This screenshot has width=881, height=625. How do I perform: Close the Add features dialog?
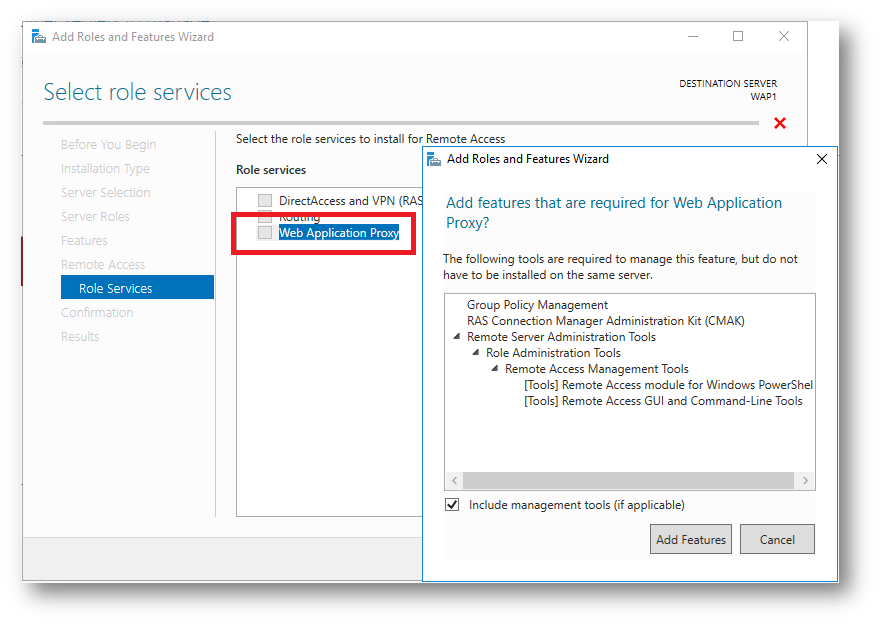[x=822, y=159]
